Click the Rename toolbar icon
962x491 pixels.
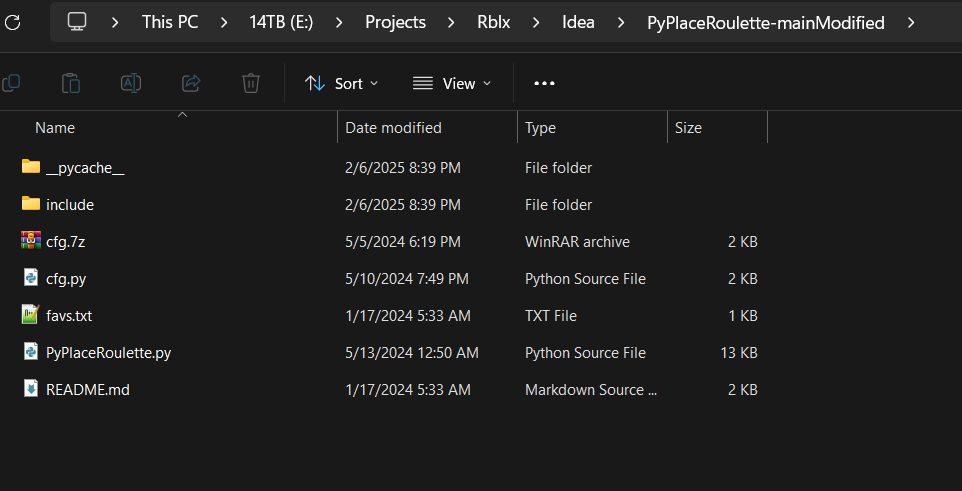click(131, 83)
